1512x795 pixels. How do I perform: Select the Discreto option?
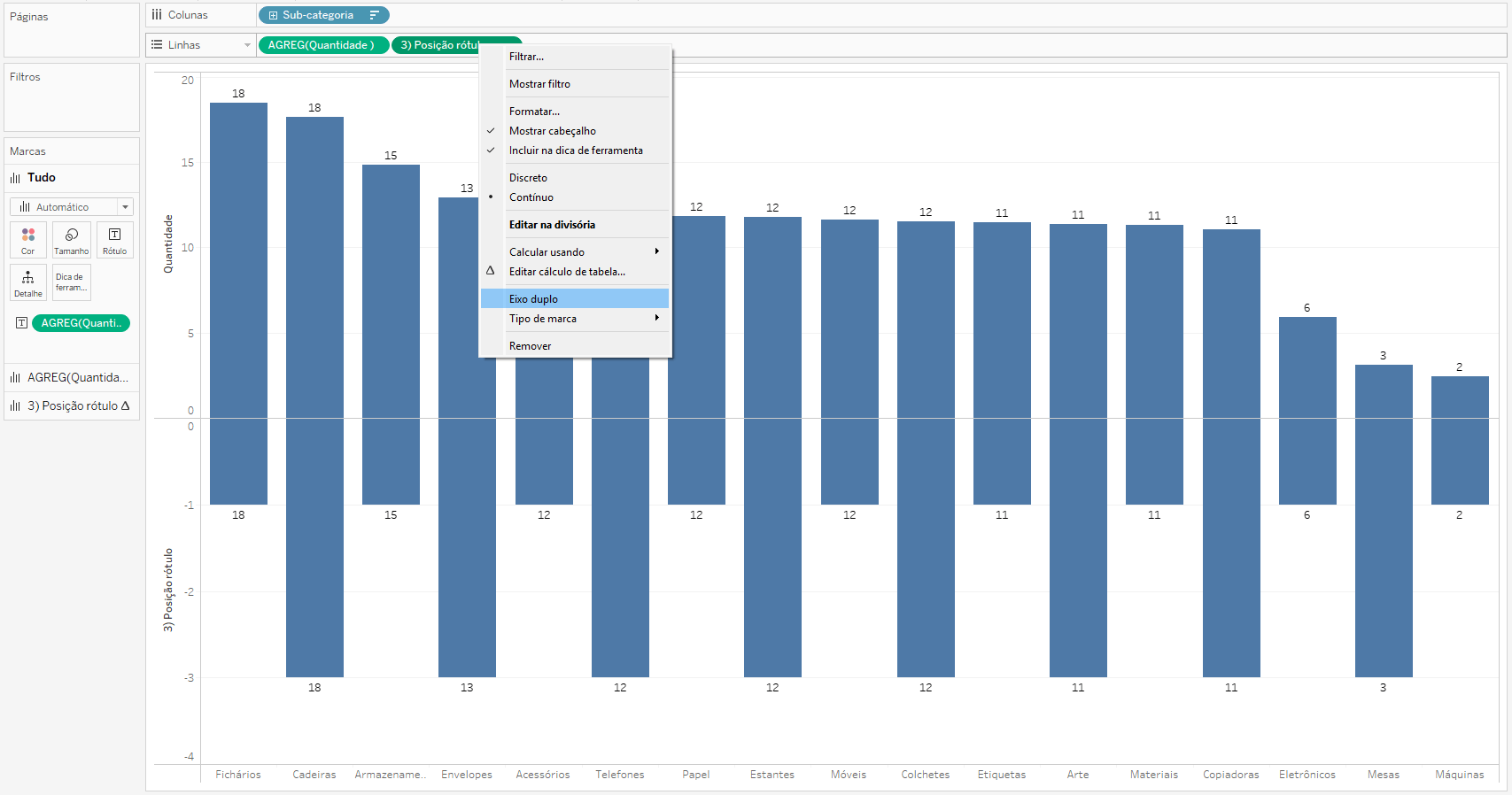528,178
